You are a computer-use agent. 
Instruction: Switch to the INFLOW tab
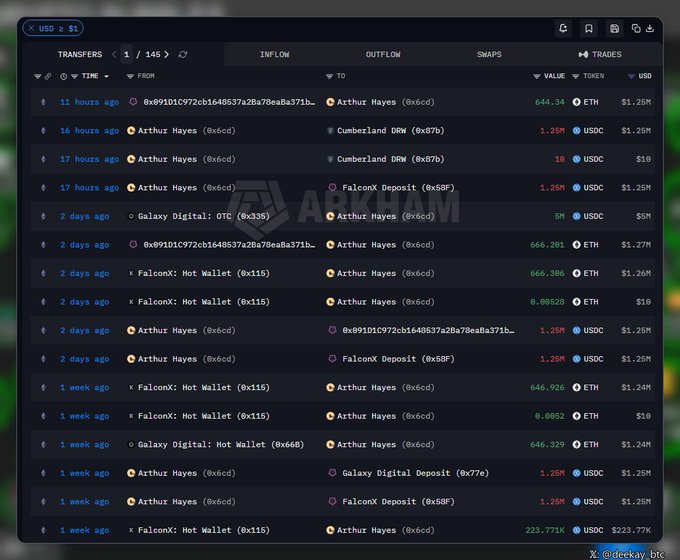coord(275,54)
